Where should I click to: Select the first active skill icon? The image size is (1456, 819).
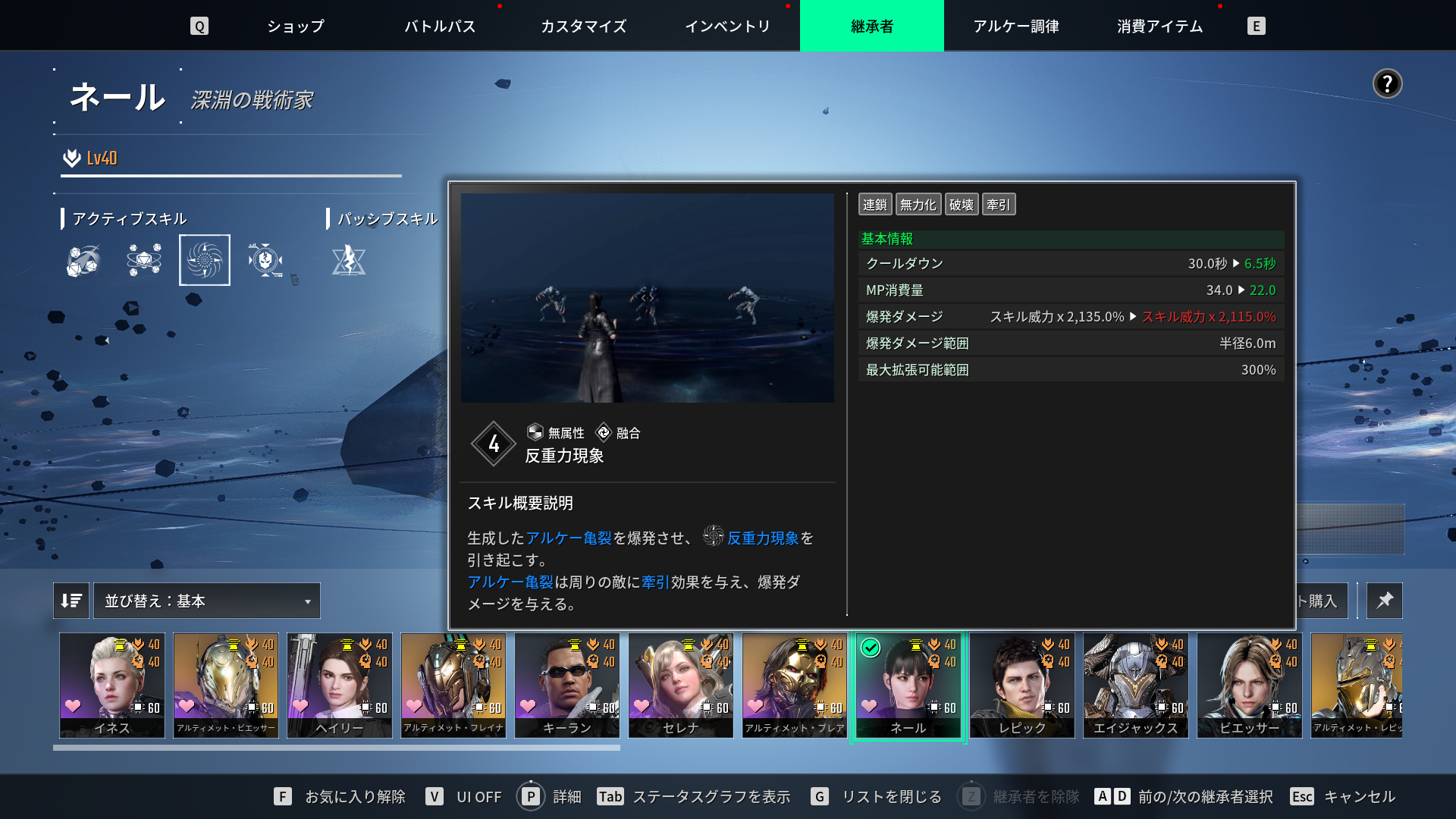pyautogui.click(x=83, y=261)
